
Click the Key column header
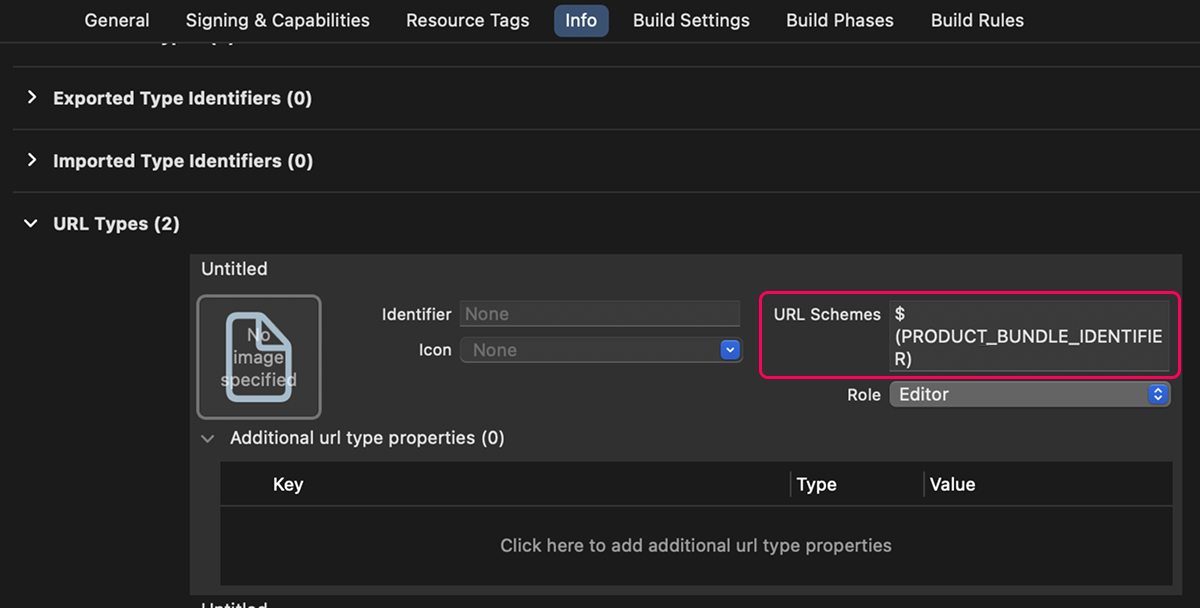tap(288, 484)
